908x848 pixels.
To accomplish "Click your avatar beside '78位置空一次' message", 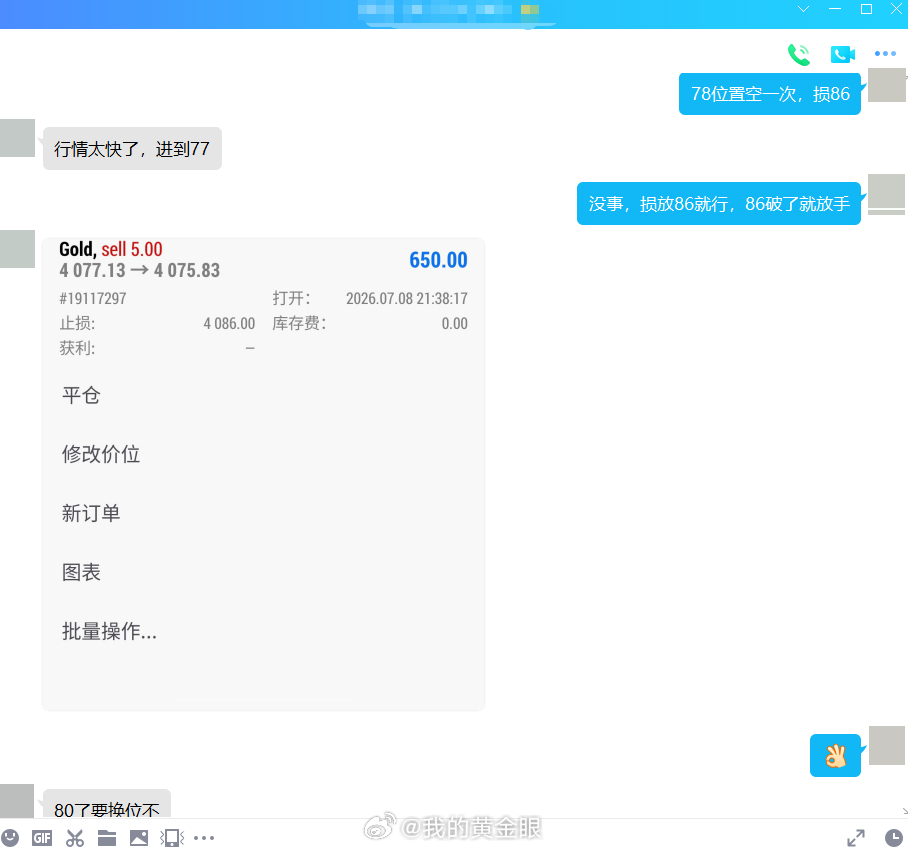I will 887,85.
